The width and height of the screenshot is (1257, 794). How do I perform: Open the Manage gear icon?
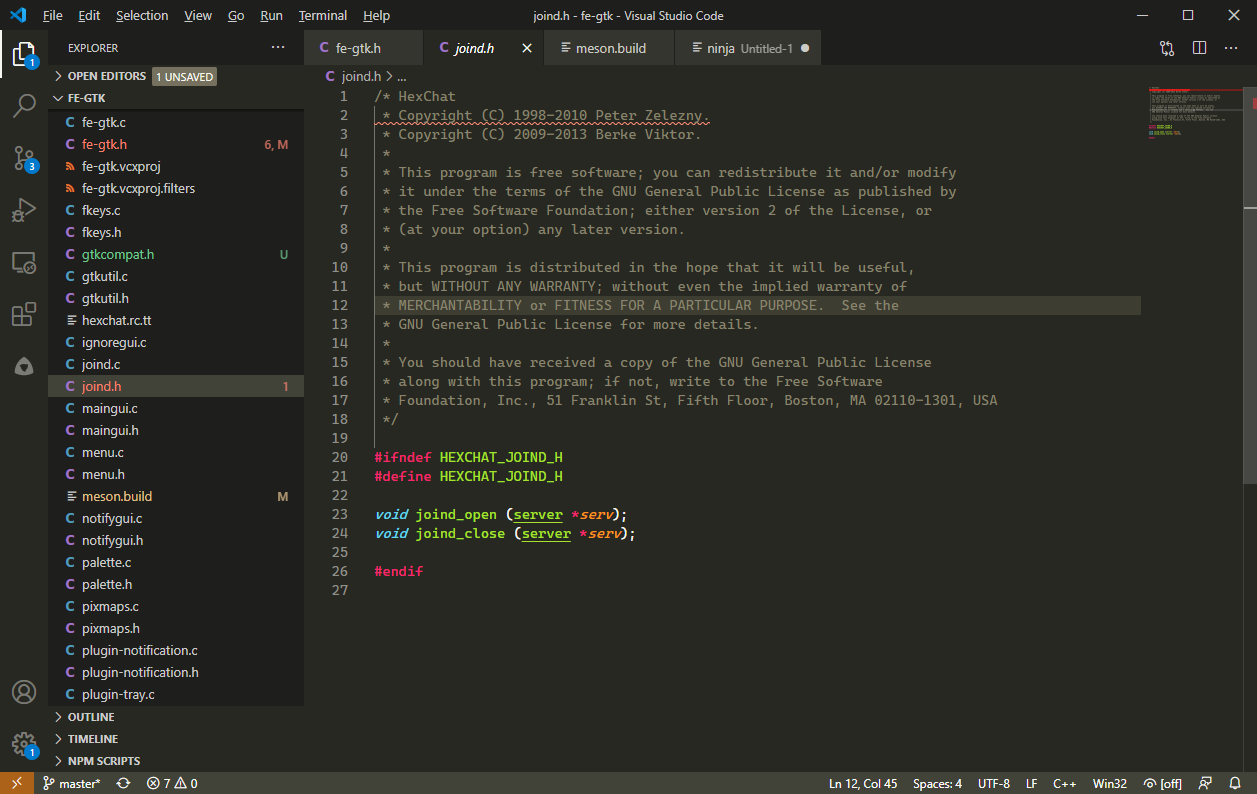coord(24,744)
